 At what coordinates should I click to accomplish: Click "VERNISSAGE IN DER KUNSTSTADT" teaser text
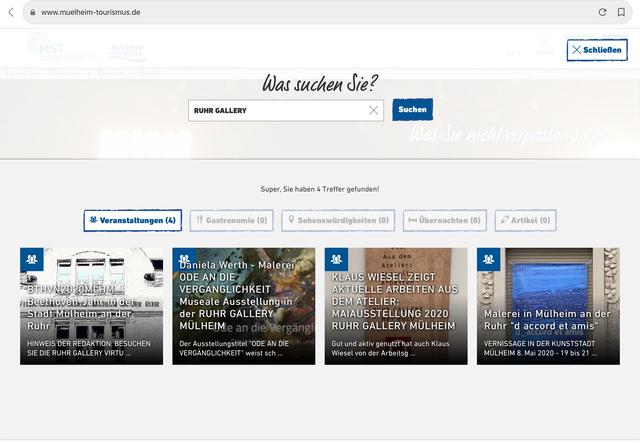coord(540,348)
